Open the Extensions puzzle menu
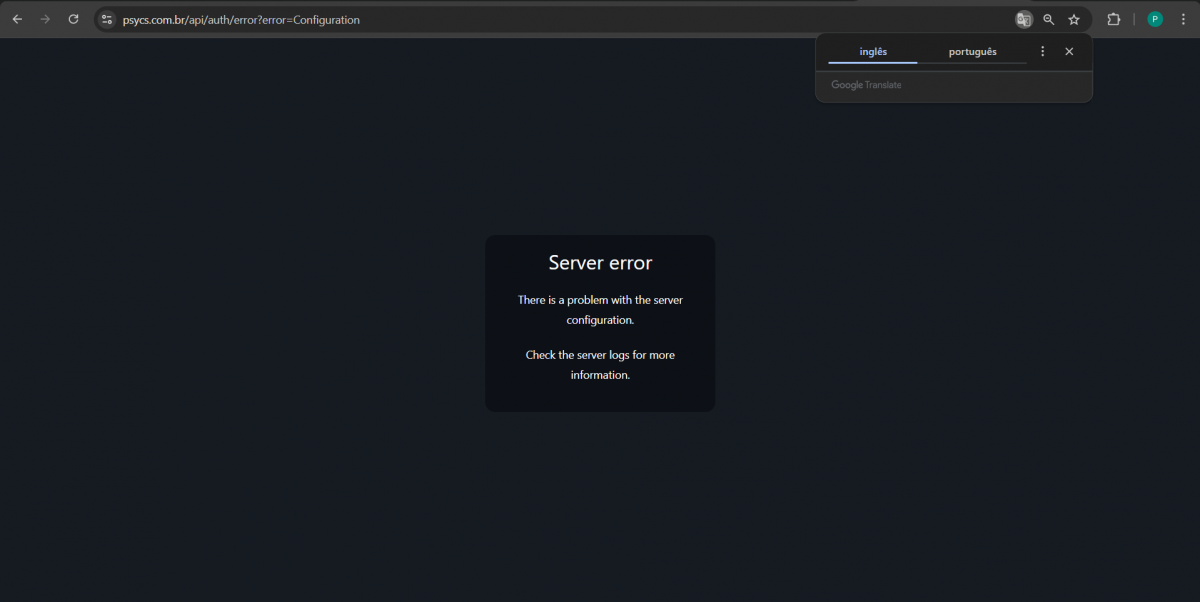 pos(1113,19)
